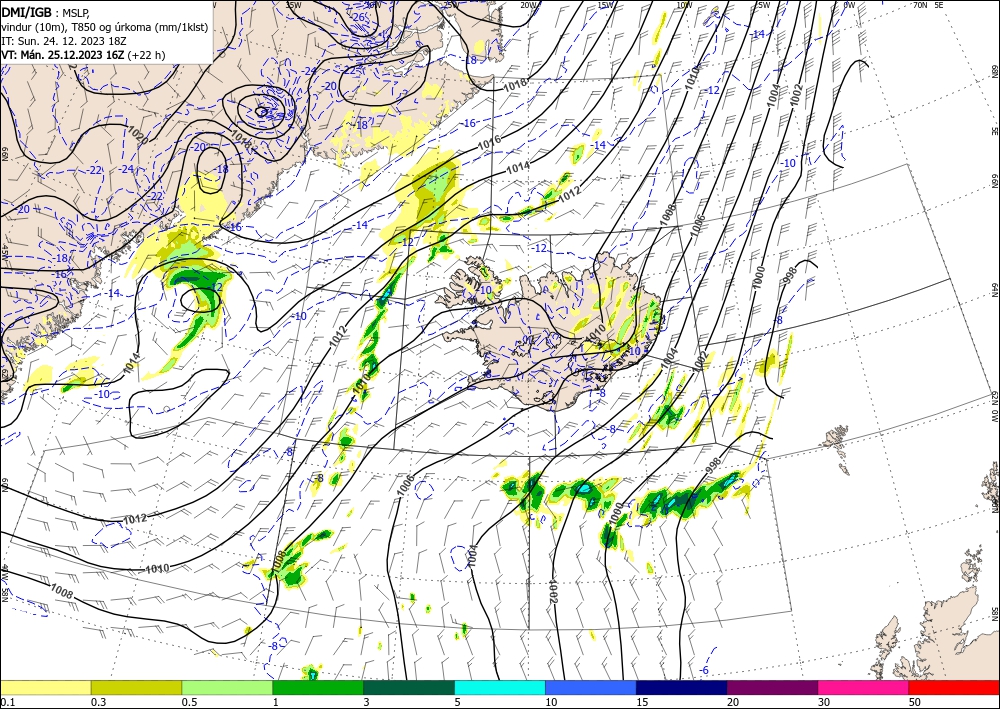Click the 'DMI/IGB' title text
The height and width of the screenshot is (709, 1000).
(26, 11)
